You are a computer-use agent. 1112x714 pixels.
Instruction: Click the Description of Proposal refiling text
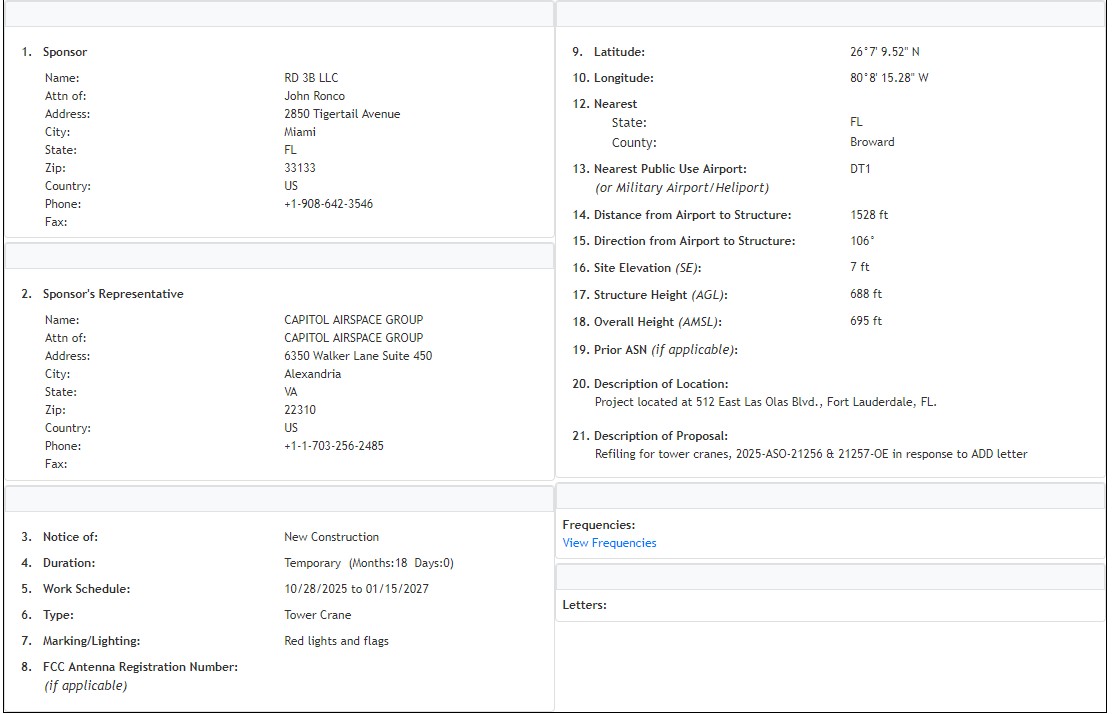(x=810, y=454)
